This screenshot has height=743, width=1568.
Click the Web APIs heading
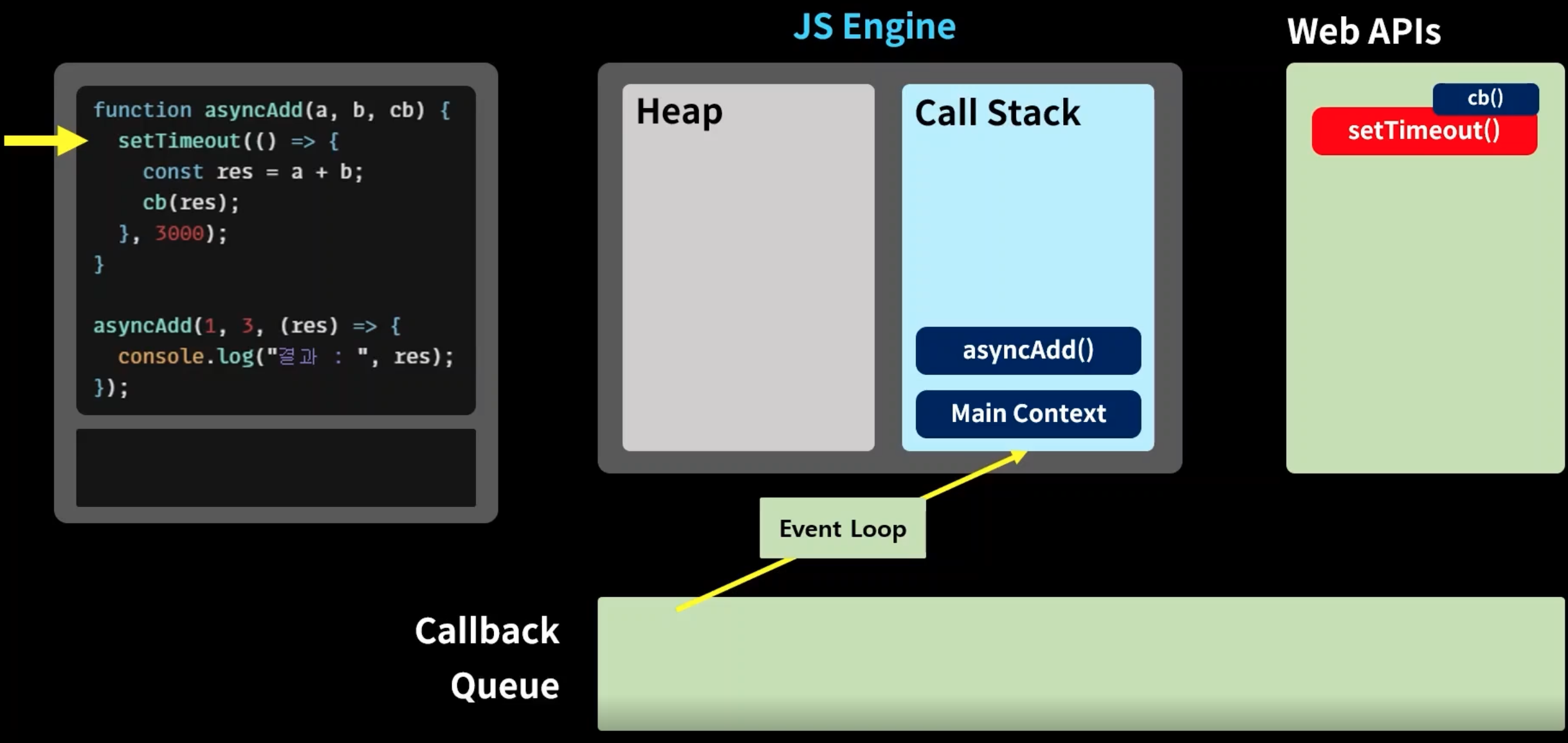[x=1363, y=31]
